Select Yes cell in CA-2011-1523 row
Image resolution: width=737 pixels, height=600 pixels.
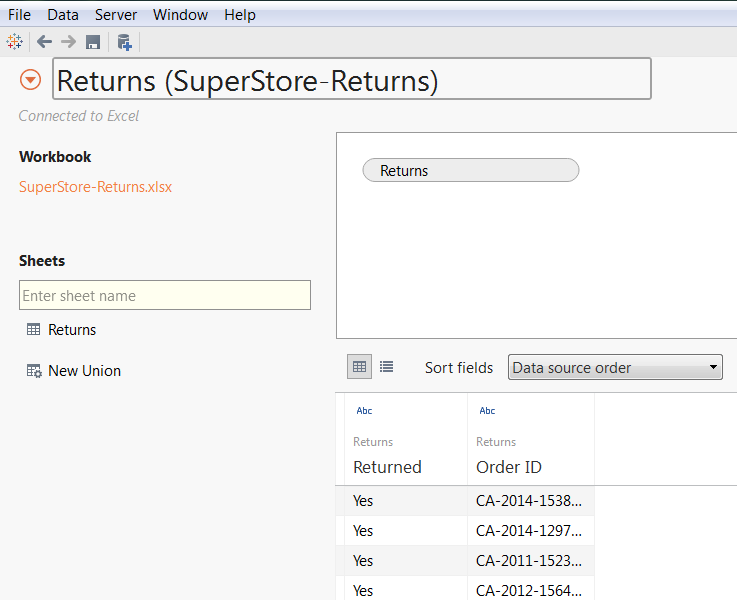[x=406, y=561]
